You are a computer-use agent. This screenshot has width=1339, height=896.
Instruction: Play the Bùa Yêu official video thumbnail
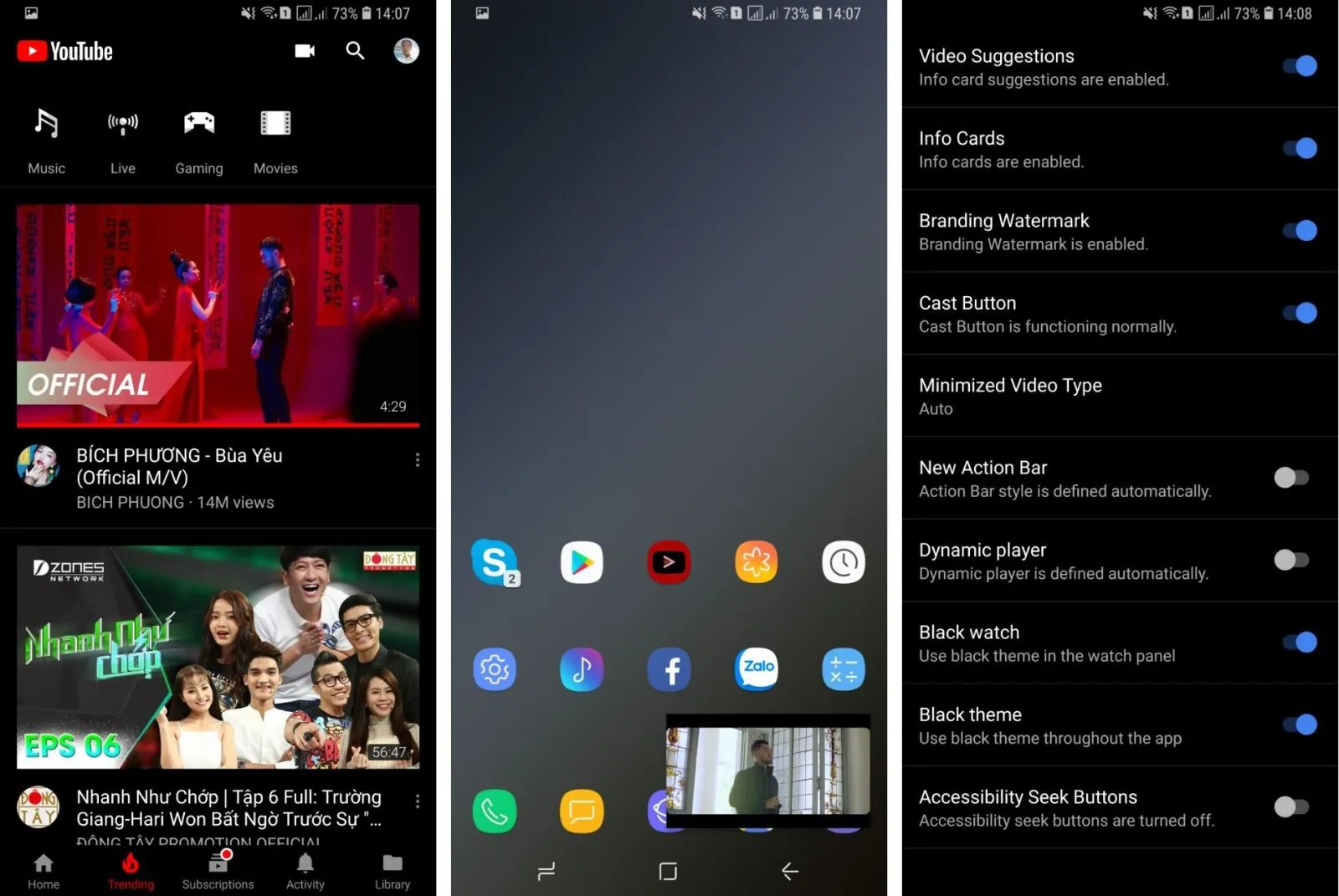[x=218, y=315]
